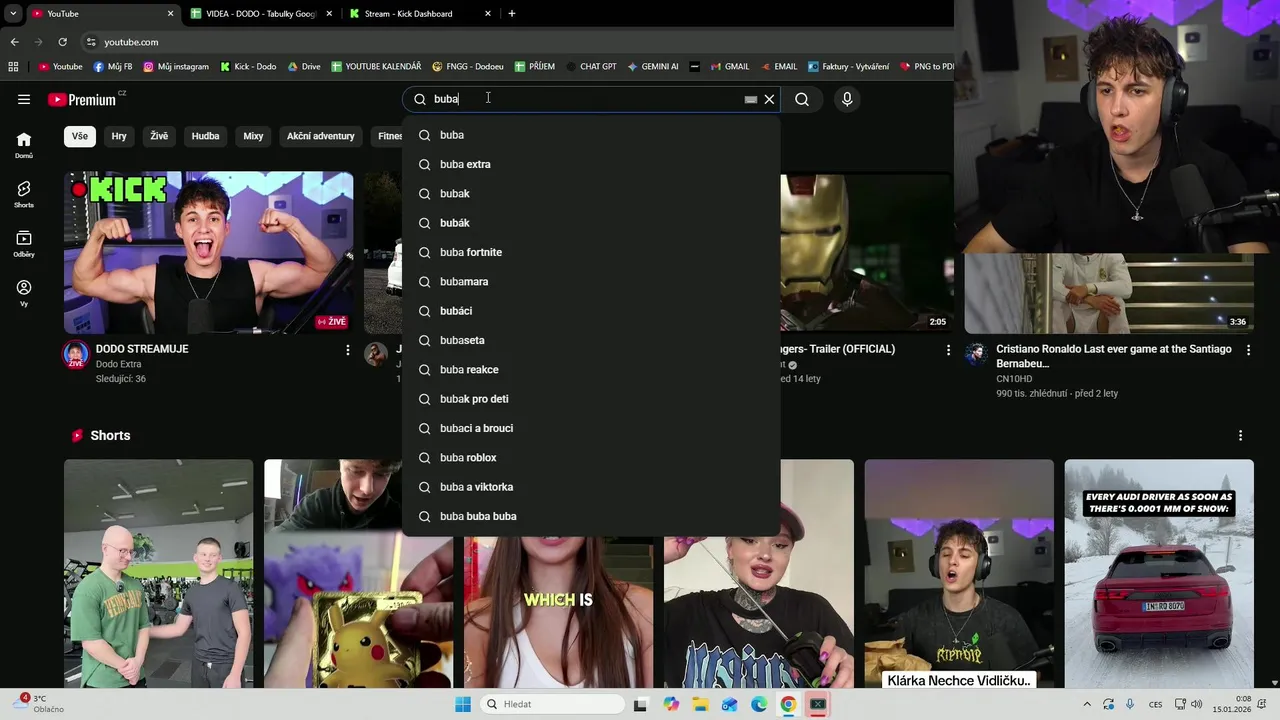Open the Shorts section options menu

pos(1240,436)
